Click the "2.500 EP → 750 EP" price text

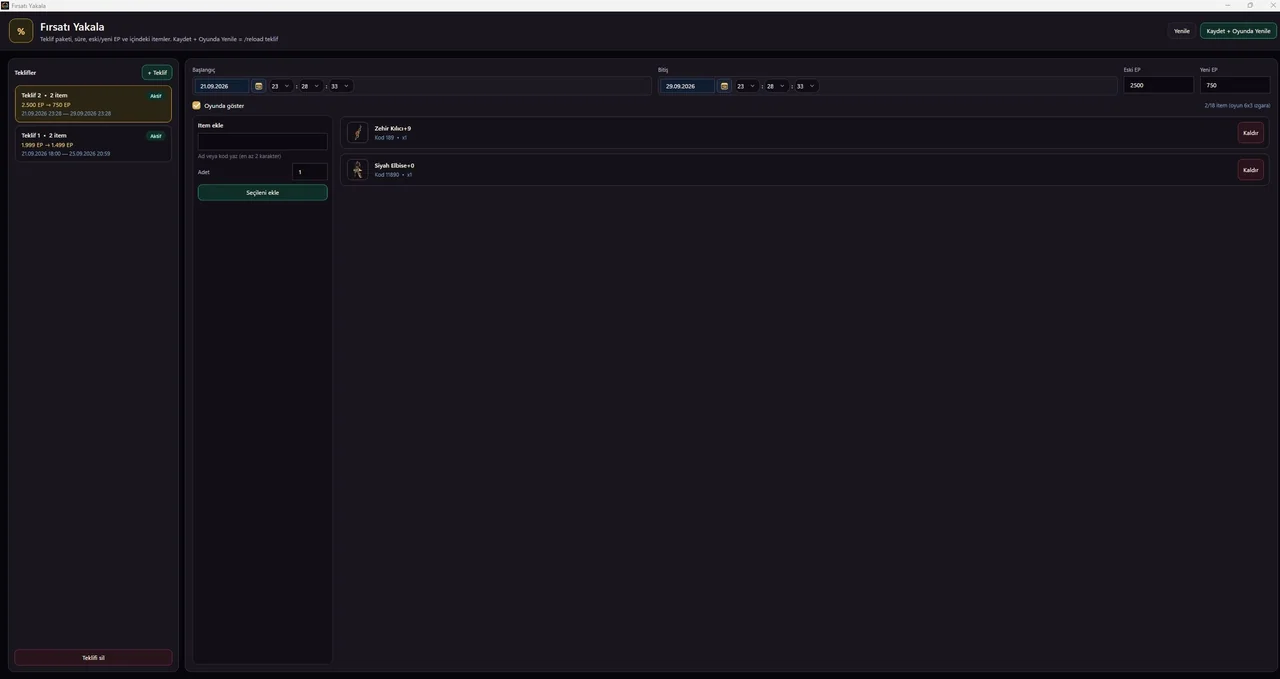46,105
